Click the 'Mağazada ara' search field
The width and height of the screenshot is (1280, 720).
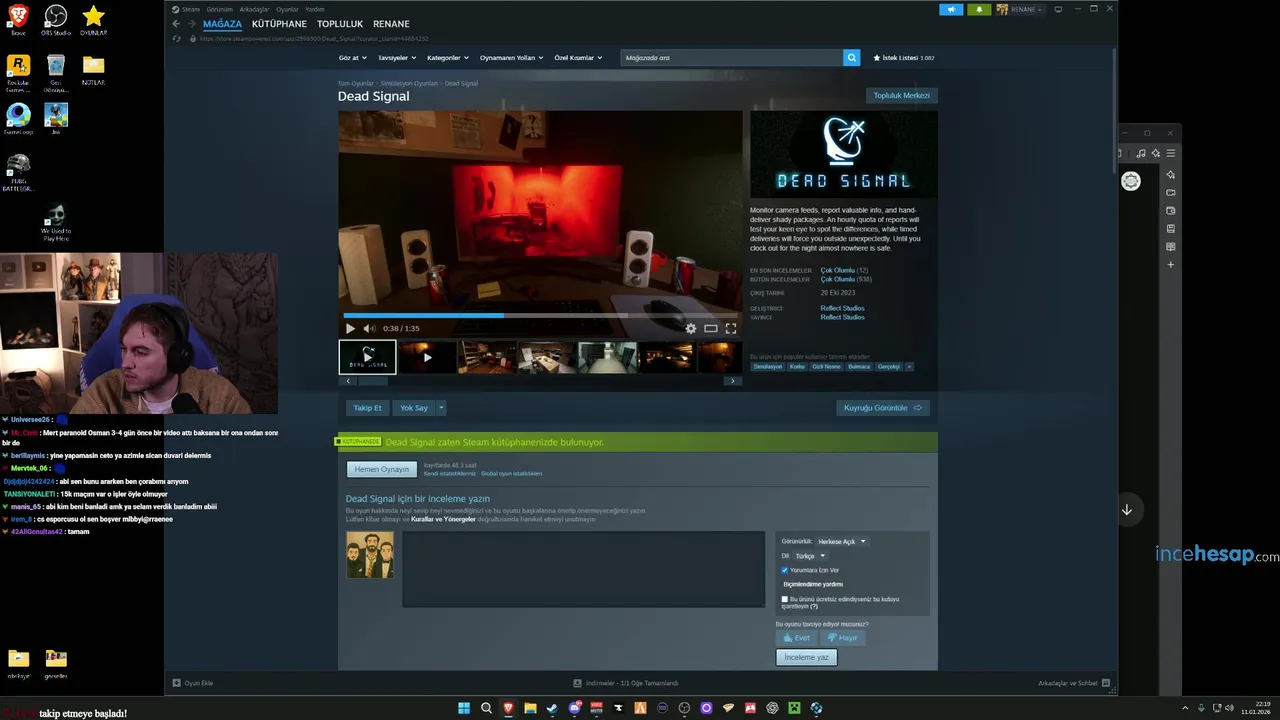point(732,58)
